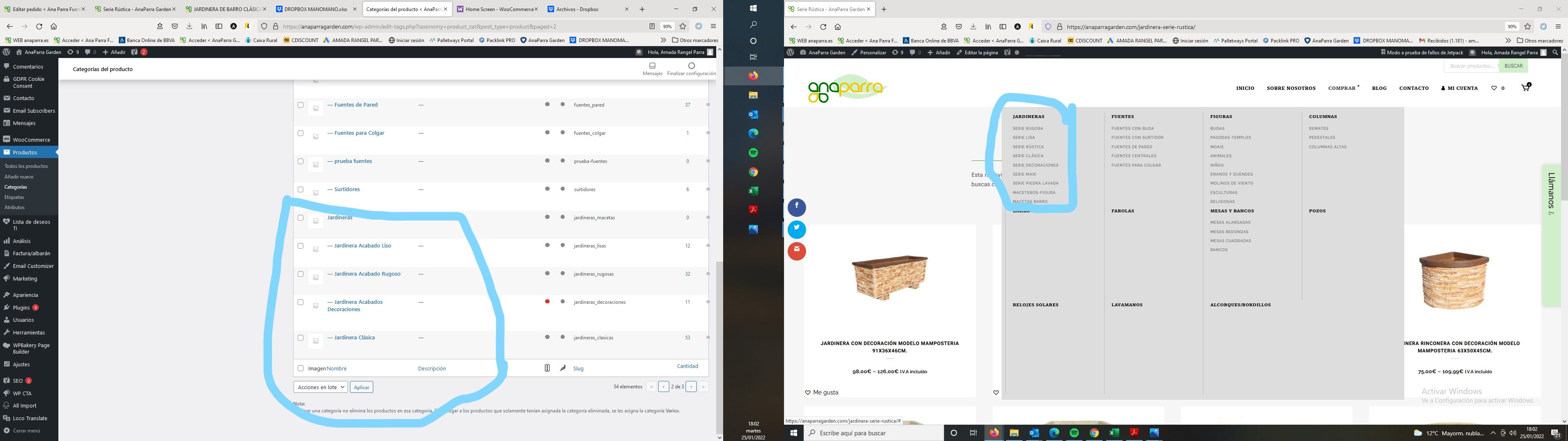Reload page in left Firefox window
1568x441 pixels.
click(39, 26)
